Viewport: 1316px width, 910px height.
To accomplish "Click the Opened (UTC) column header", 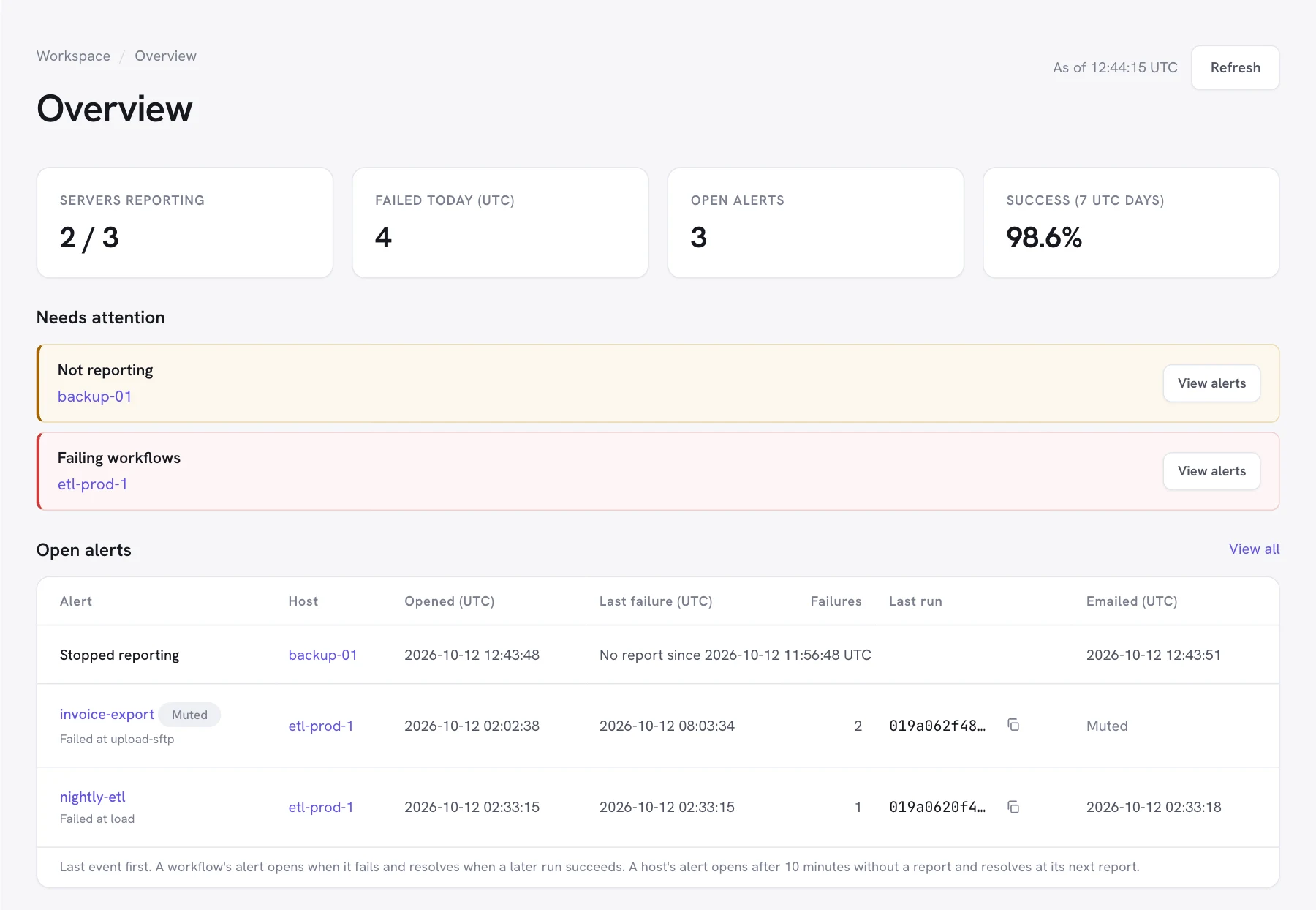I will pyautogui.click(x=449, y=601).
